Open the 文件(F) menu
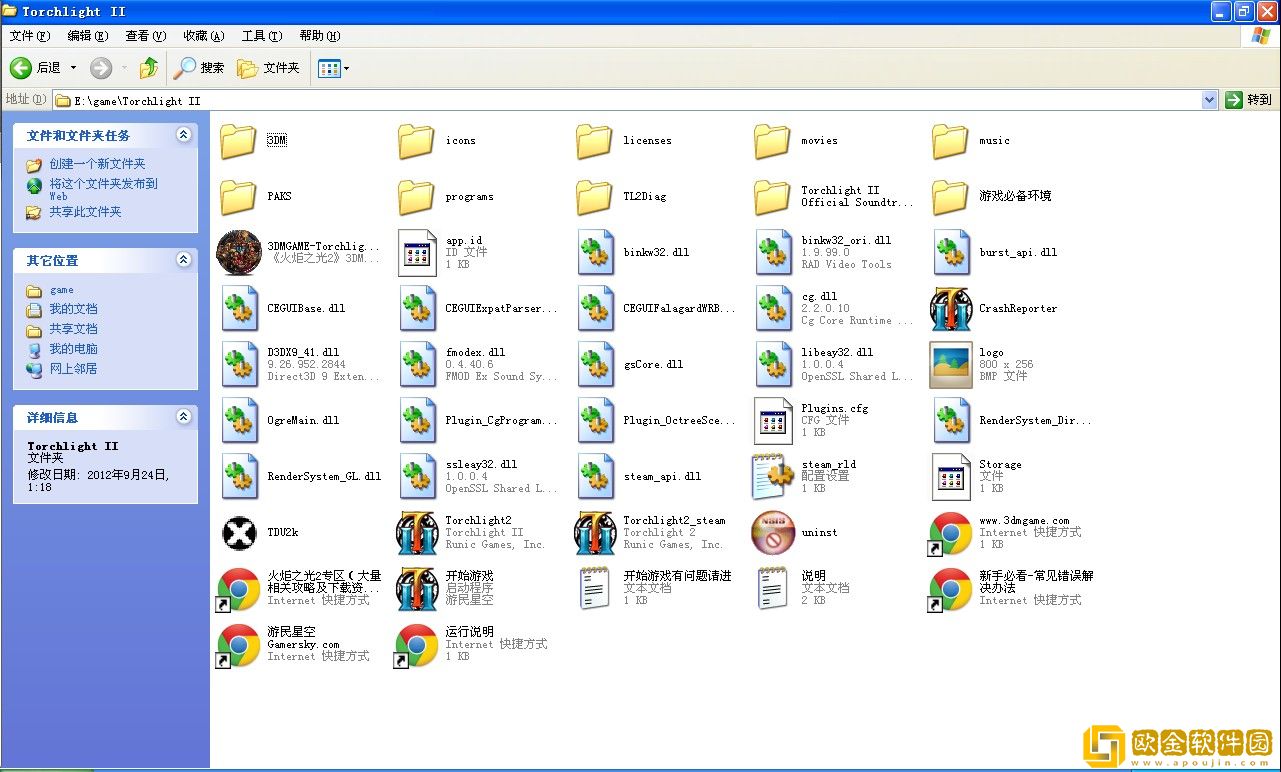This screenshot has height=772, width=1281. (x=29, y=36)
